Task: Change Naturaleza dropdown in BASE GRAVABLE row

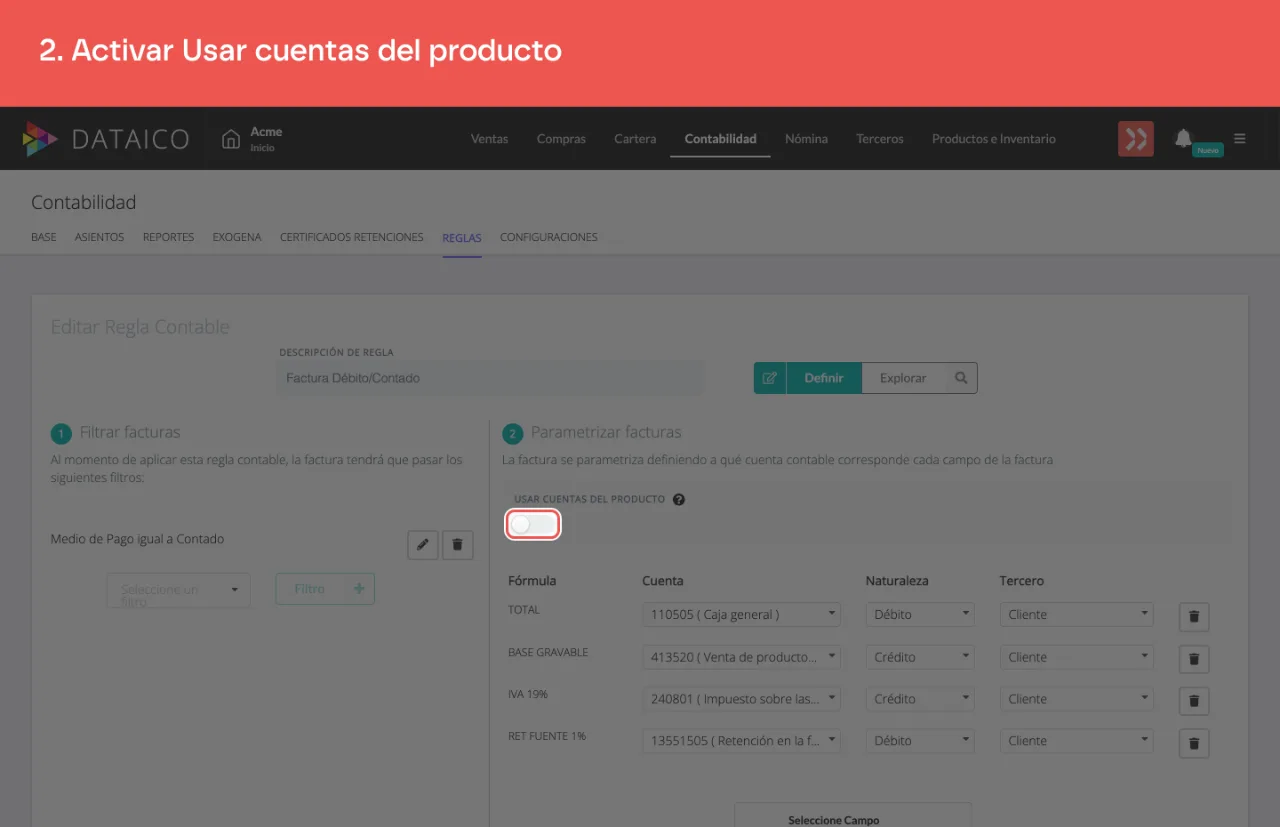Action: point(920,656)
